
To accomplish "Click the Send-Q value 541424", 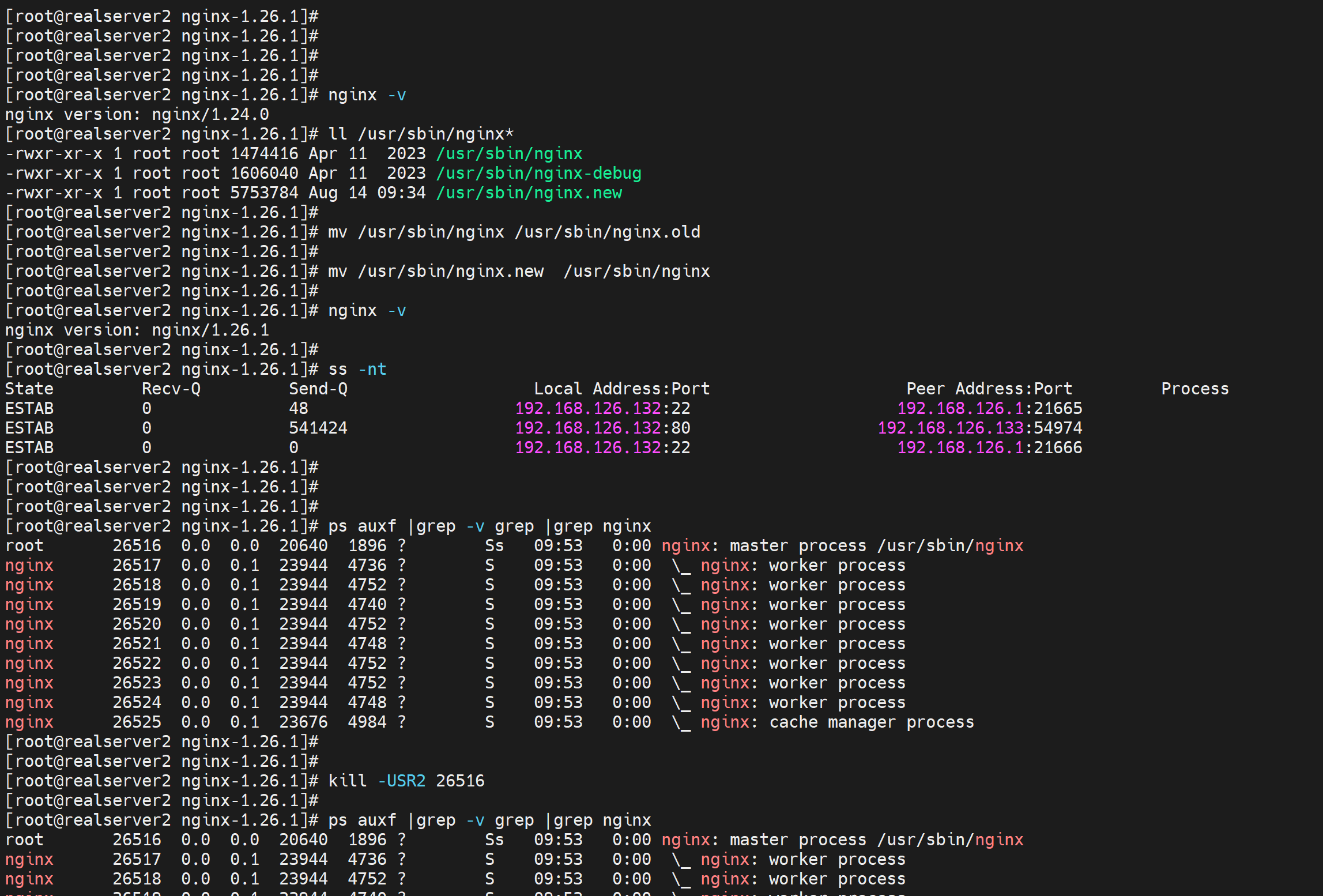I will pyautogui.click(x=318, y=428).
